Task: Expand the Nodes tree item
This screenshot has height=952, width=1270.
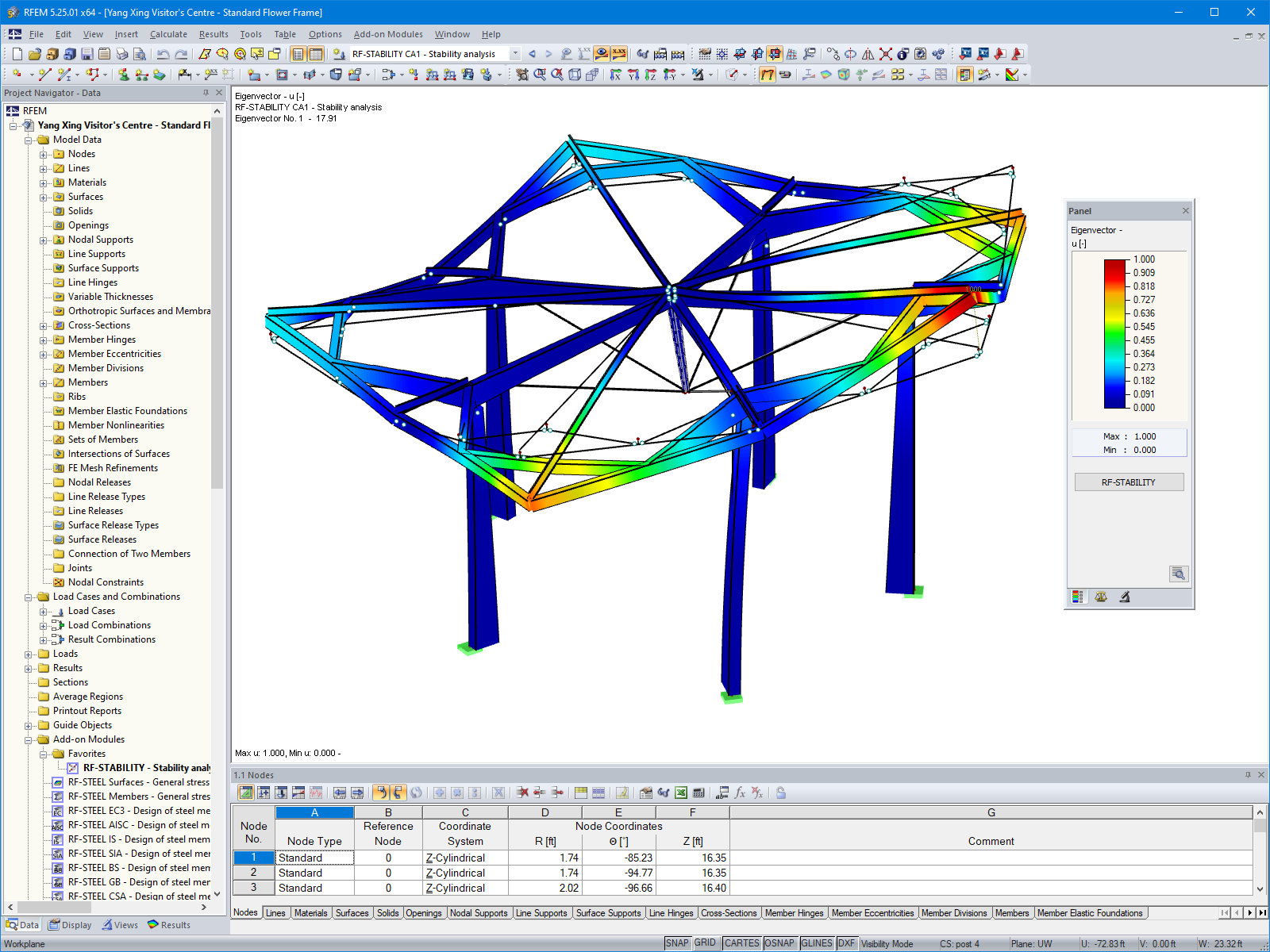Action: point(44,155)
